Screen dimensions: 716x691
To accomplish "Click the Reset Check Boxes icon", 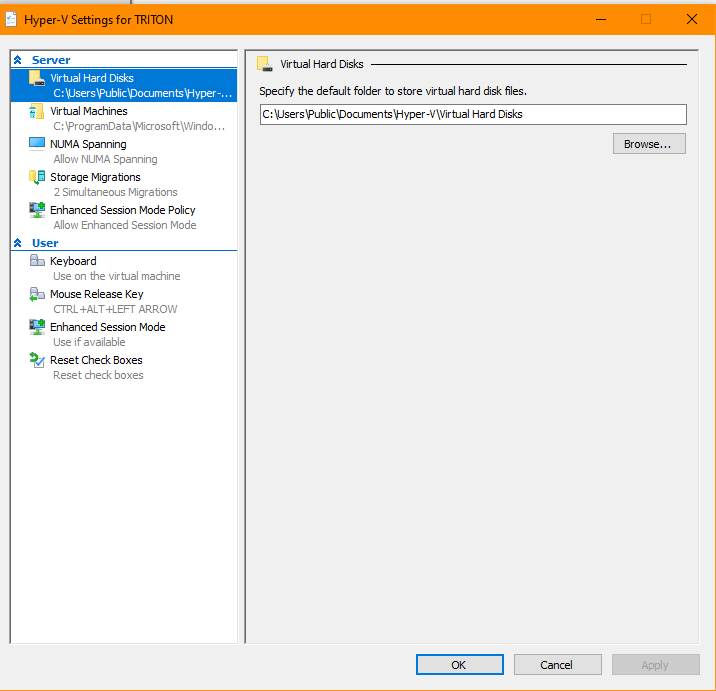I will (37, 360).
